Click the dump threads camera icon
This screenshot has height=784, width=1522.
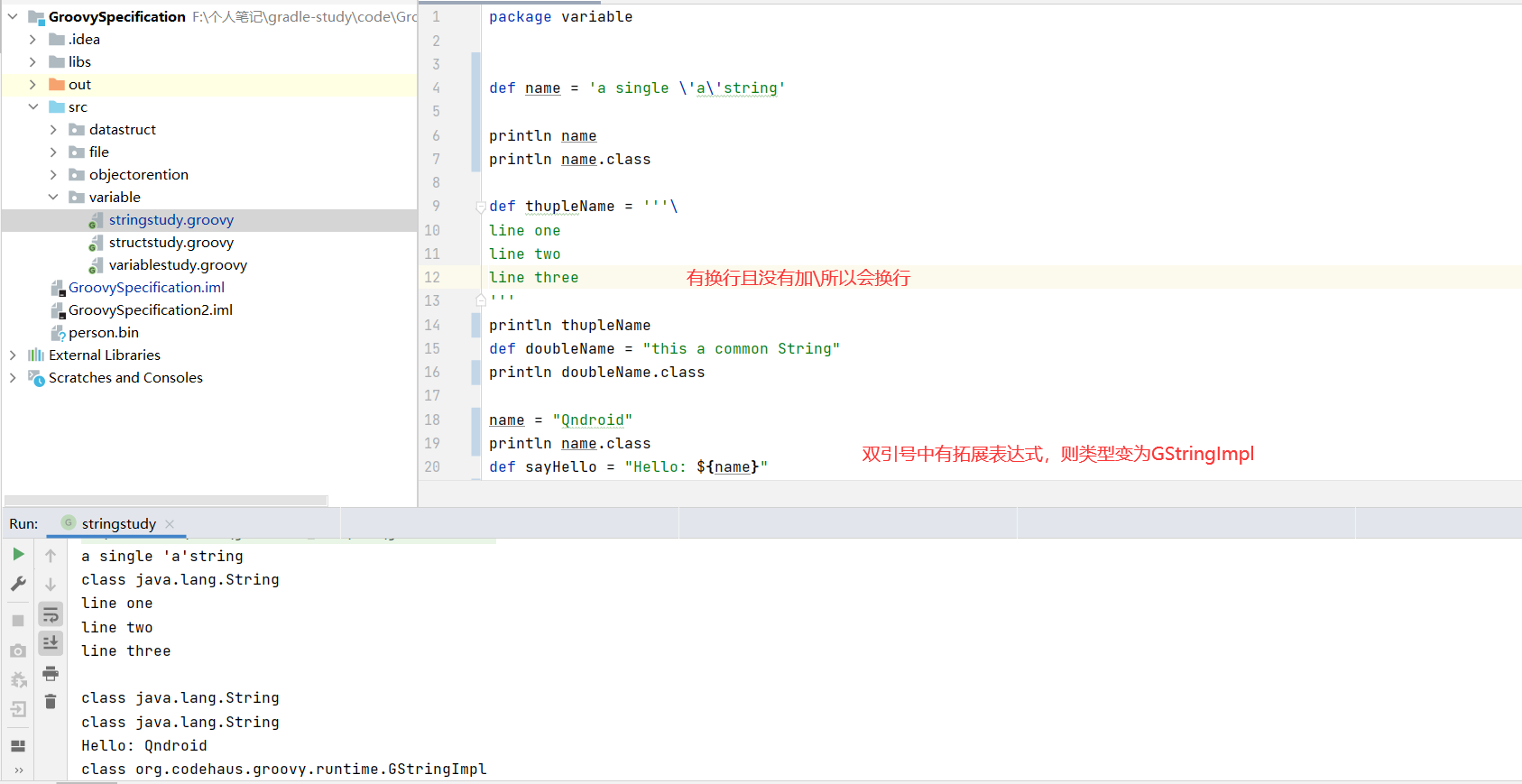[x=18, y=650]
